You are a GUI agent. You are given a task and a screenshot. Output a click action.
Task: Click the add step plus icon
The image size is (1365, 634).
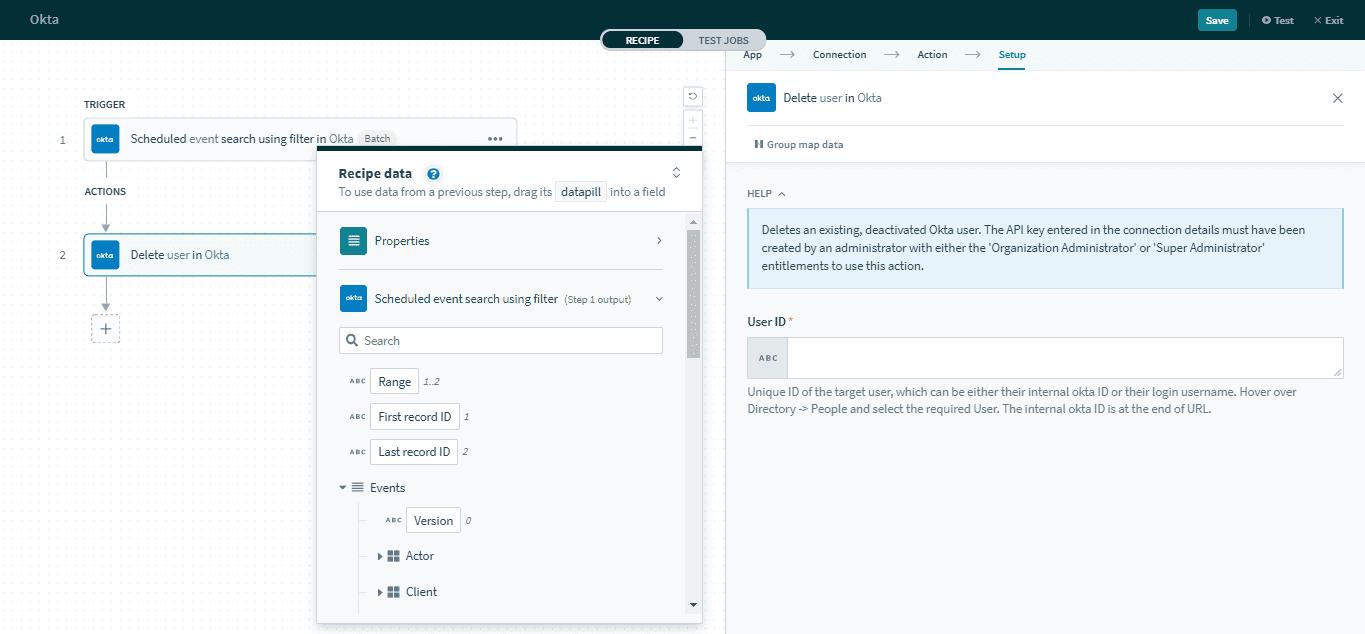click(105, 329)
